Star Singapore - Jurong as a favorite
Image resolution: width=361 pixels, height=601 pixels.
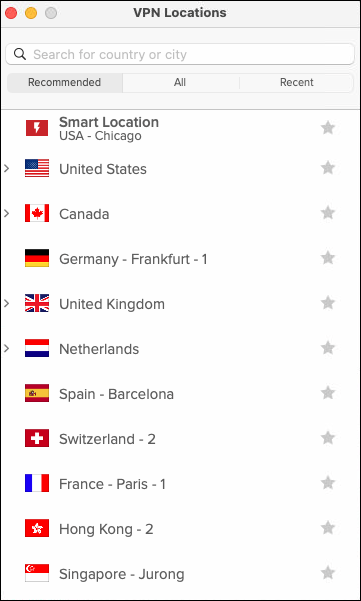[328, 573]
